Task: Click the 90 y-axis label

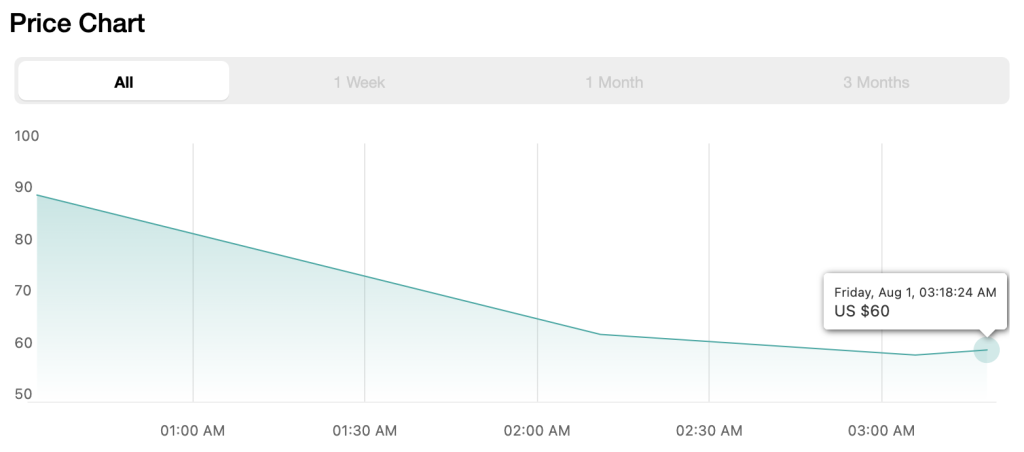Action: pos(23,187)
